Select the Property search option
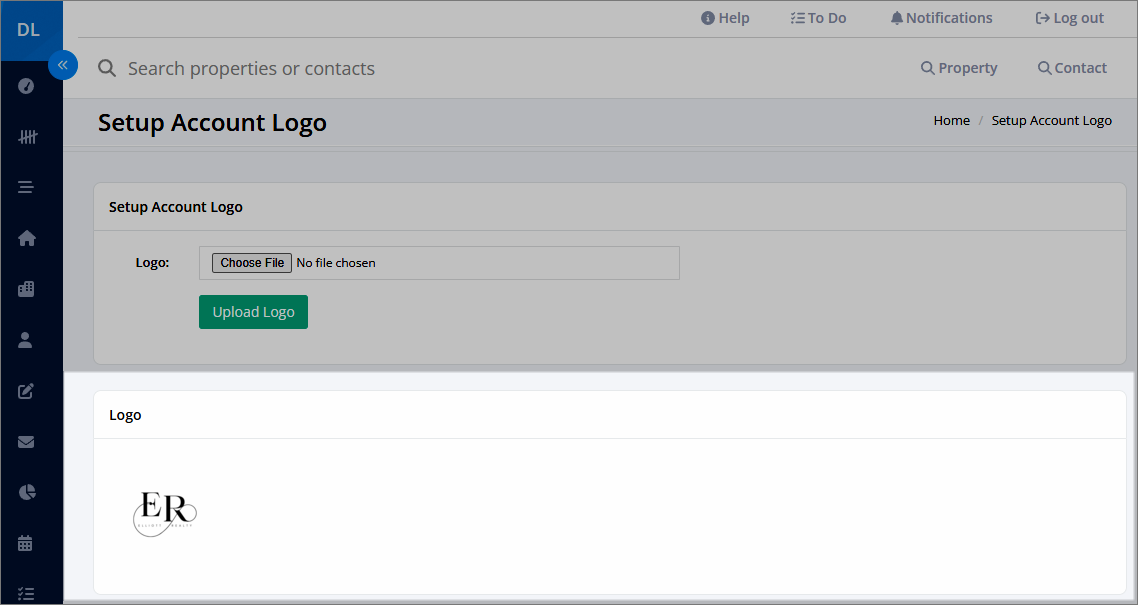The height and width of the screenshot is (605, 1138). [x=959, y=68]
